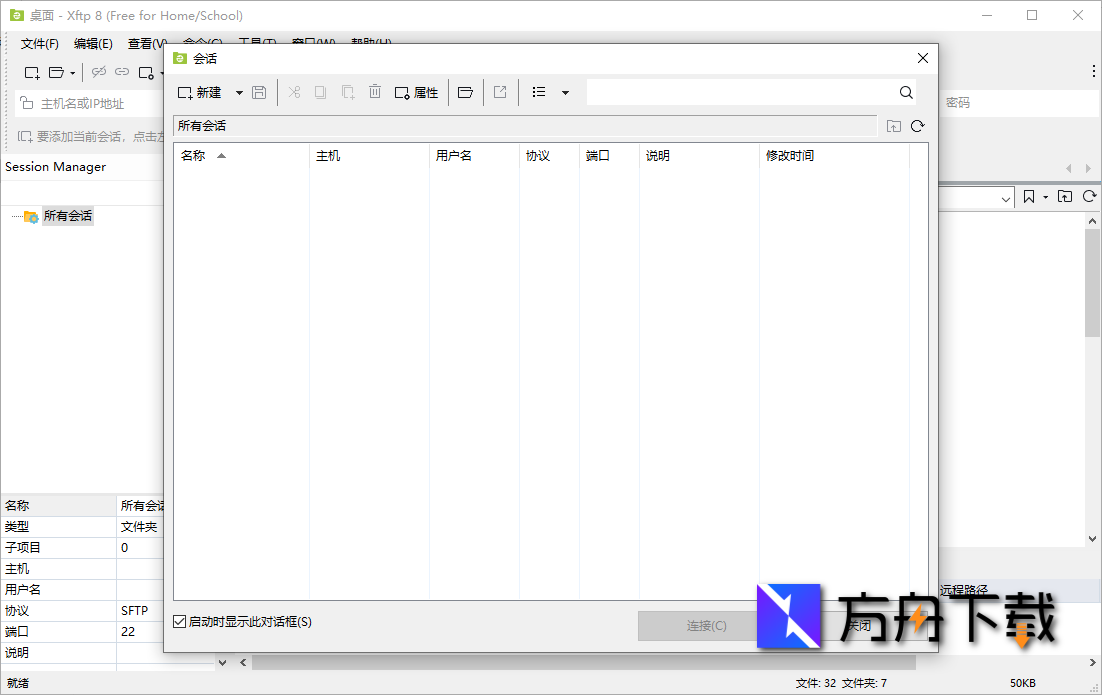
Task: Open the 属性 properties icon in the dialog
Action: [417, 92]
